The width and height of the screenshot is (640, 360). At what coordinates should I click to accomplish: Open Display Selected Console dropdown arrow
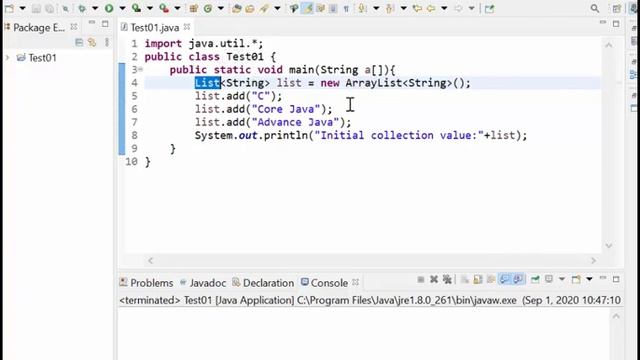click(x=562, y=279)
